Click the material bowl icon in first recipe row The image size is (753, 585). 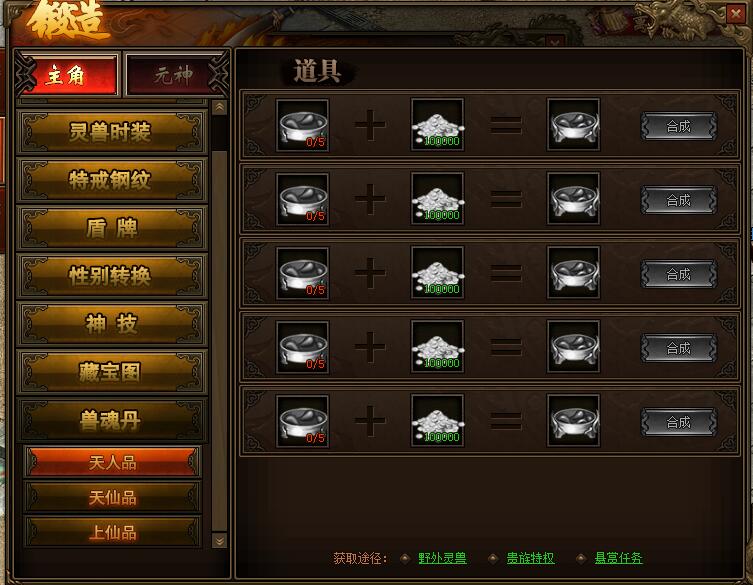pos(303,125)
